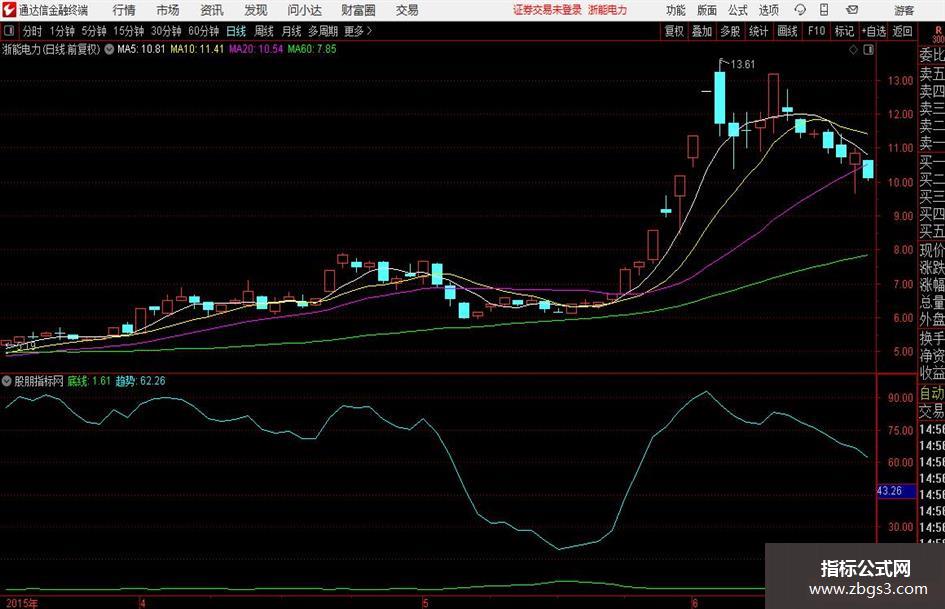
Task: Click the 2015年 timeline label
Action: click(21, 603)
